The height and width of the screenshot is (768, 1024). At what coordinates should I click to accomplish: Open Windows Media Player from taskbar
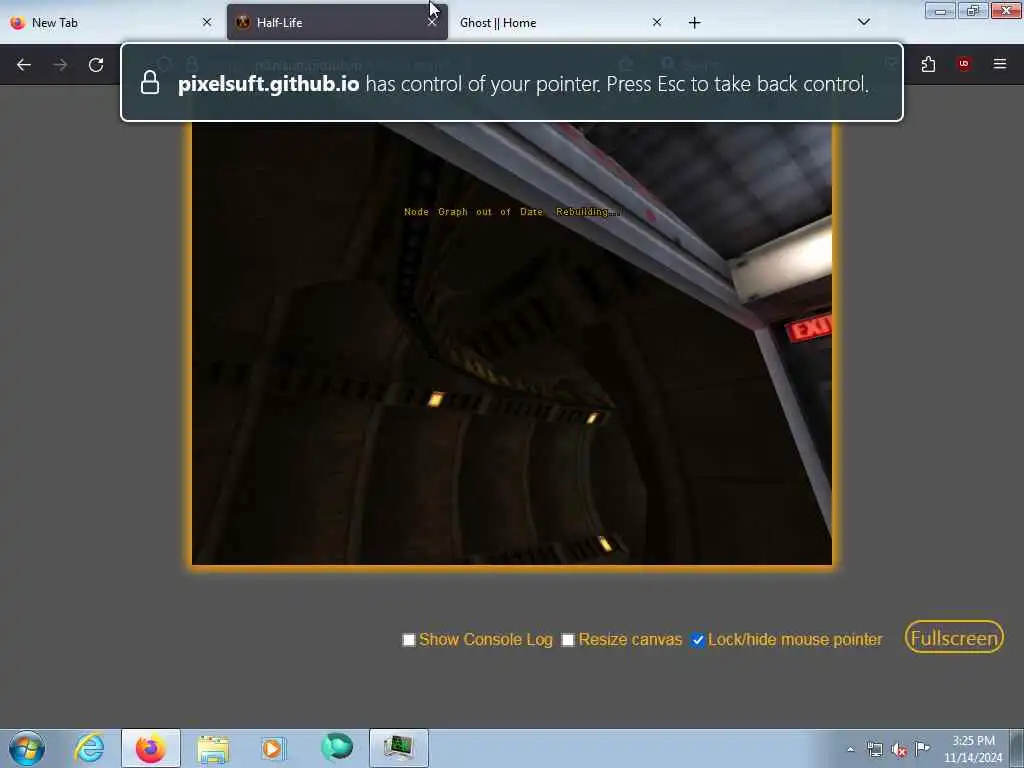273,748
